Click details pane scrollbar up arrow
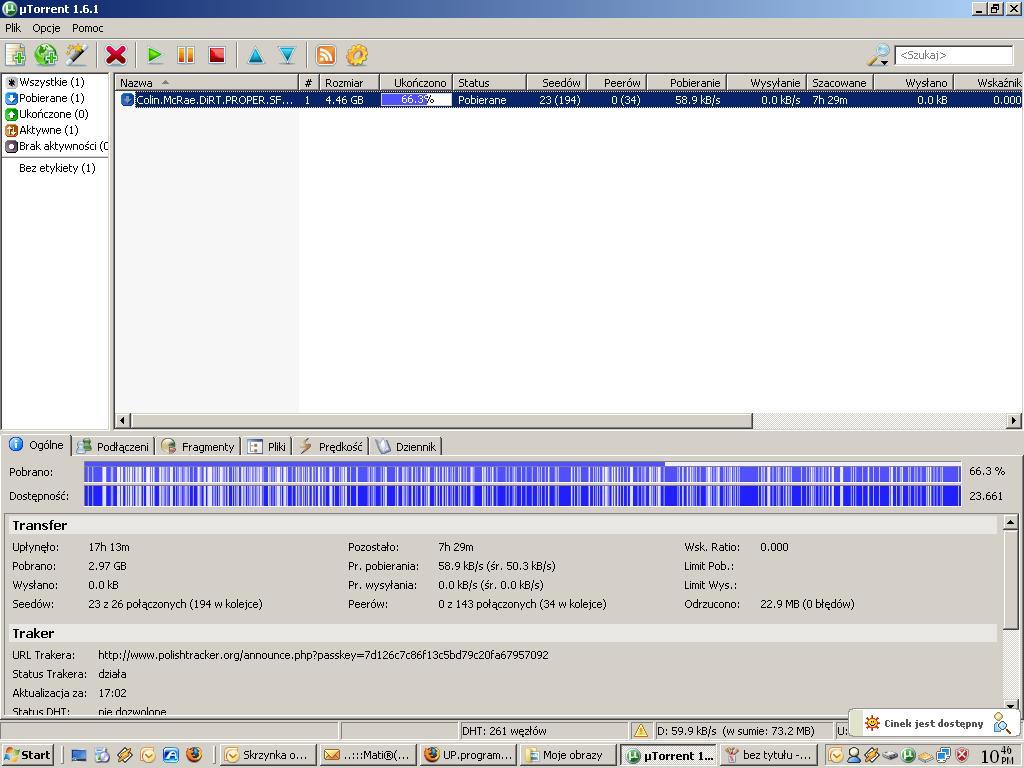 [1010, 522]
